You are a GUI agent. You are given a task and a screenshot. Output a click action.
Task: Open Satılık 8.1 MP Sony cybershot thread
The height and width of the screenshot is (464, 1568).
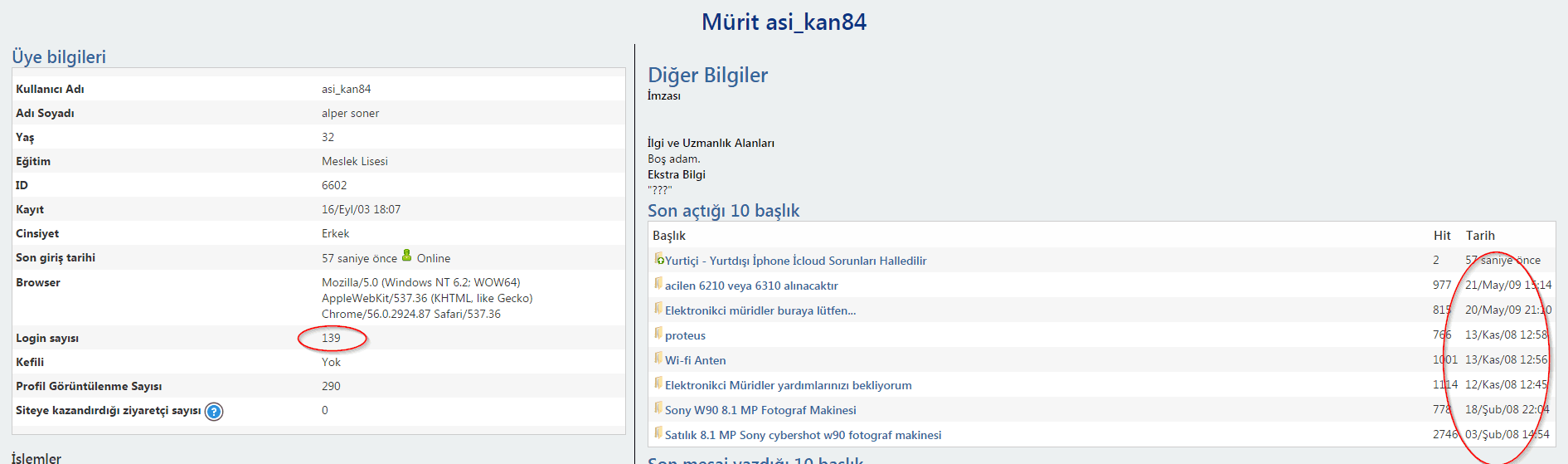(x=803, y=435)
